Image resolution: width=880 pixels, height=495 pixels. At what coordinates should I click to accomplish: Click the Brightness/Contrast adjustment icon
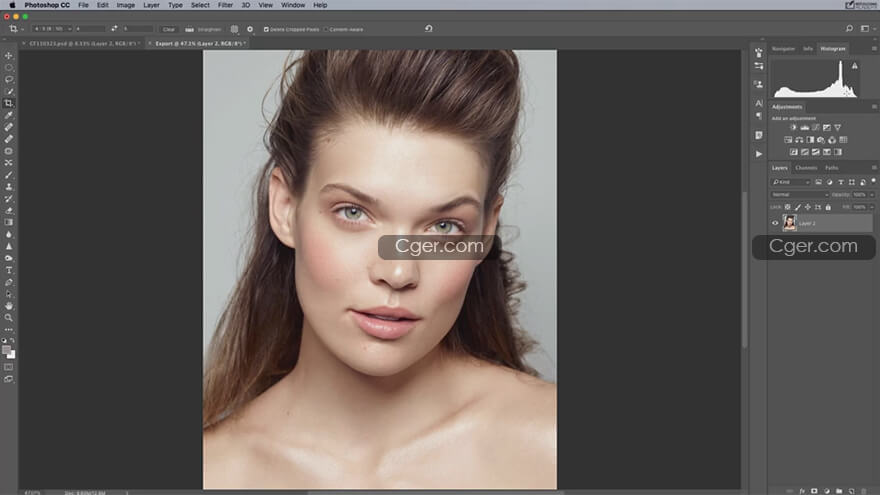point(793,127)
